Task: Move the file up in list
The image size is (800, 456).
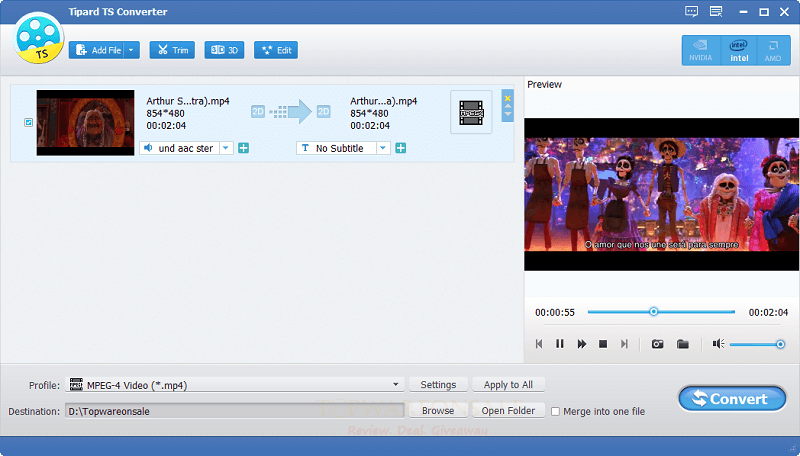Action: (x=508, y=107)
